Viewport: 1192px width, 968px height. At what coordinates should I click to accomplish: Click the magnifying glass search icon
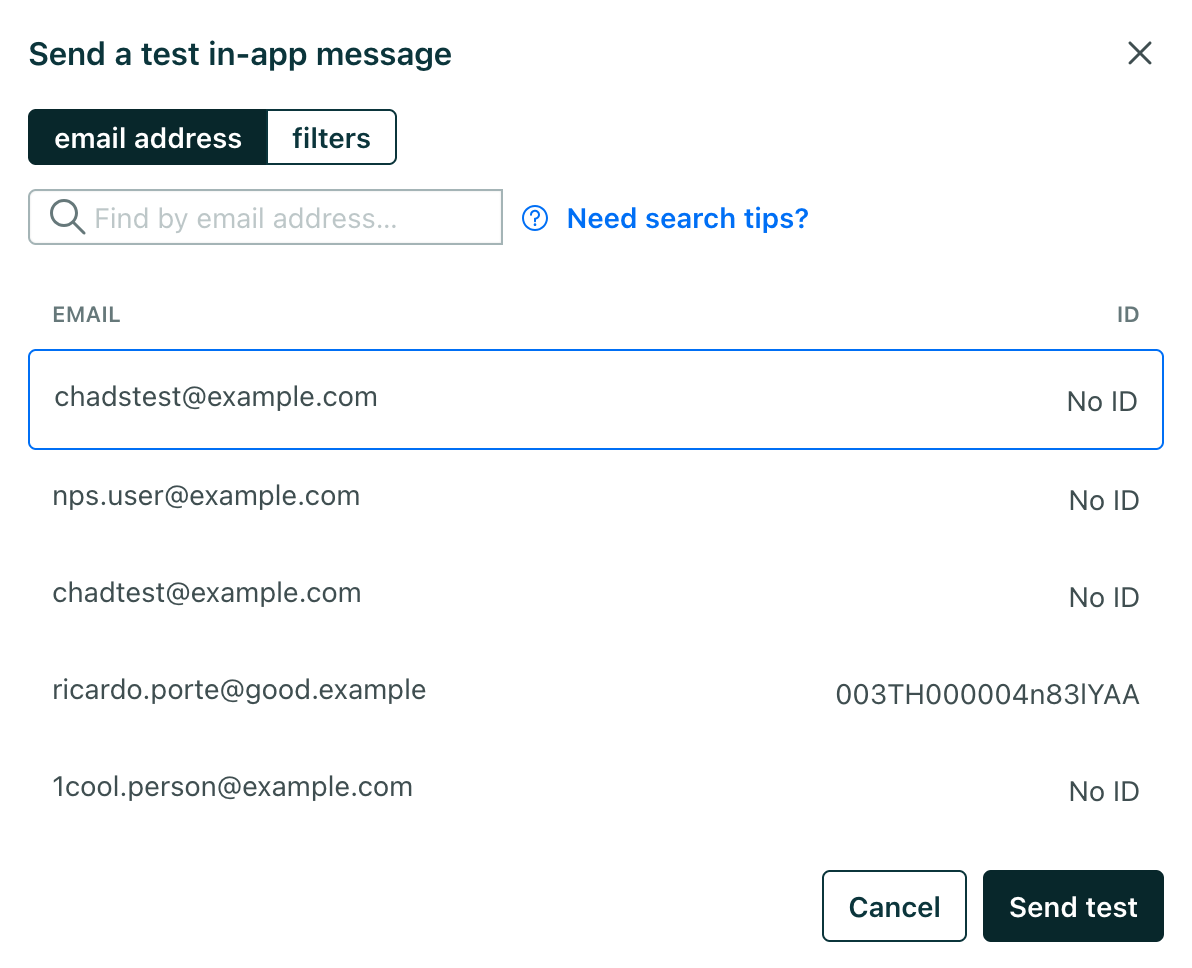67,217
